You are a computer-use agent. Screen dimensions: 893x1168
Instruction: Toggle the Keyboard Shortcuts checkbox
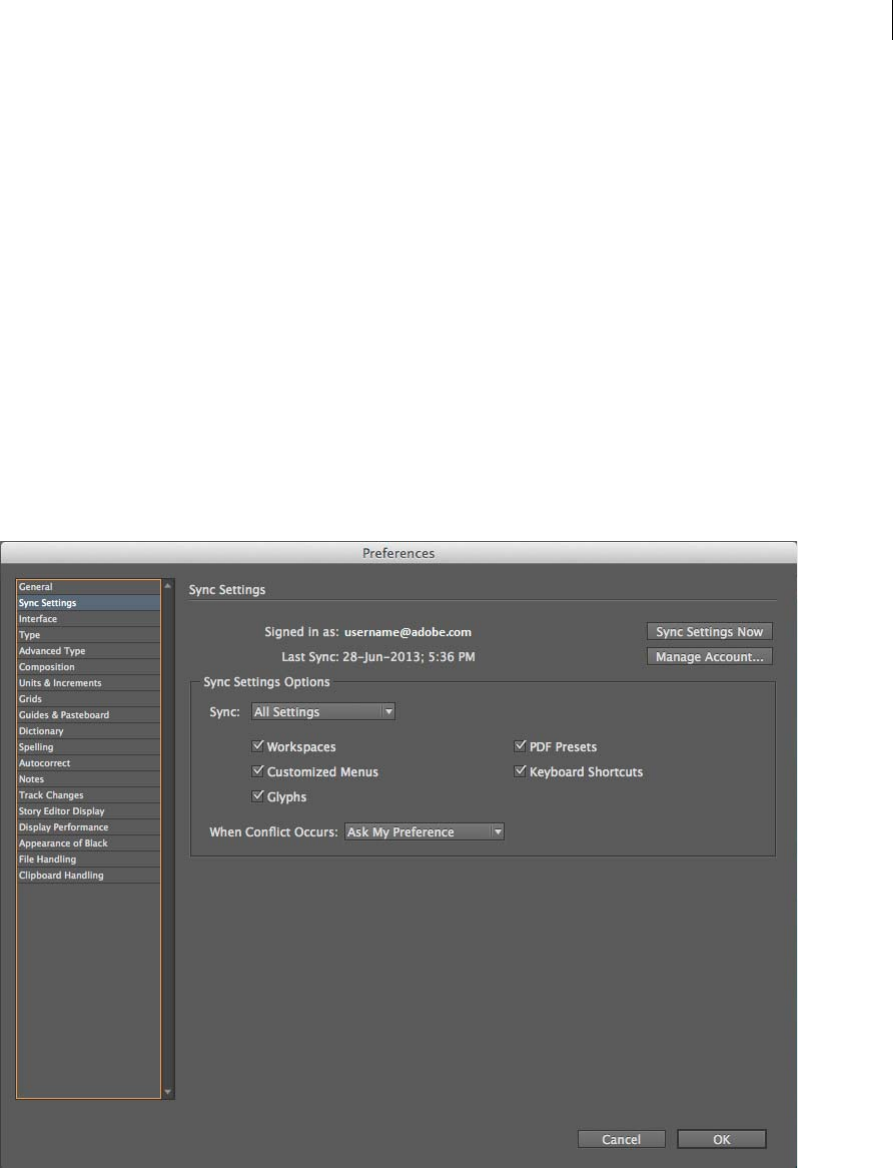520,771
